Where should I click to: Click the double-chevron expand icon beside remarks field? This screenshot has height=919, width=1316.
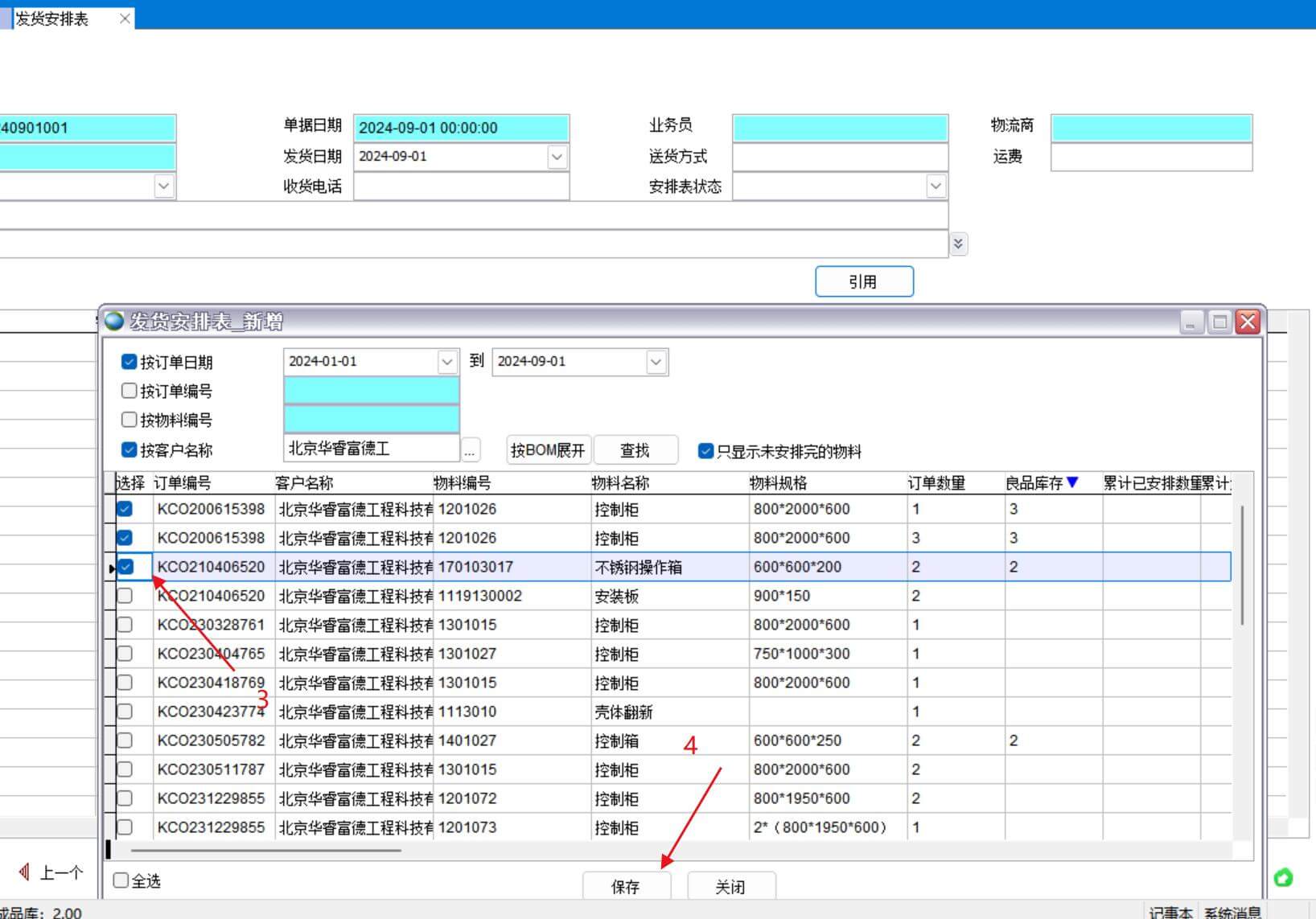point(958,244)
